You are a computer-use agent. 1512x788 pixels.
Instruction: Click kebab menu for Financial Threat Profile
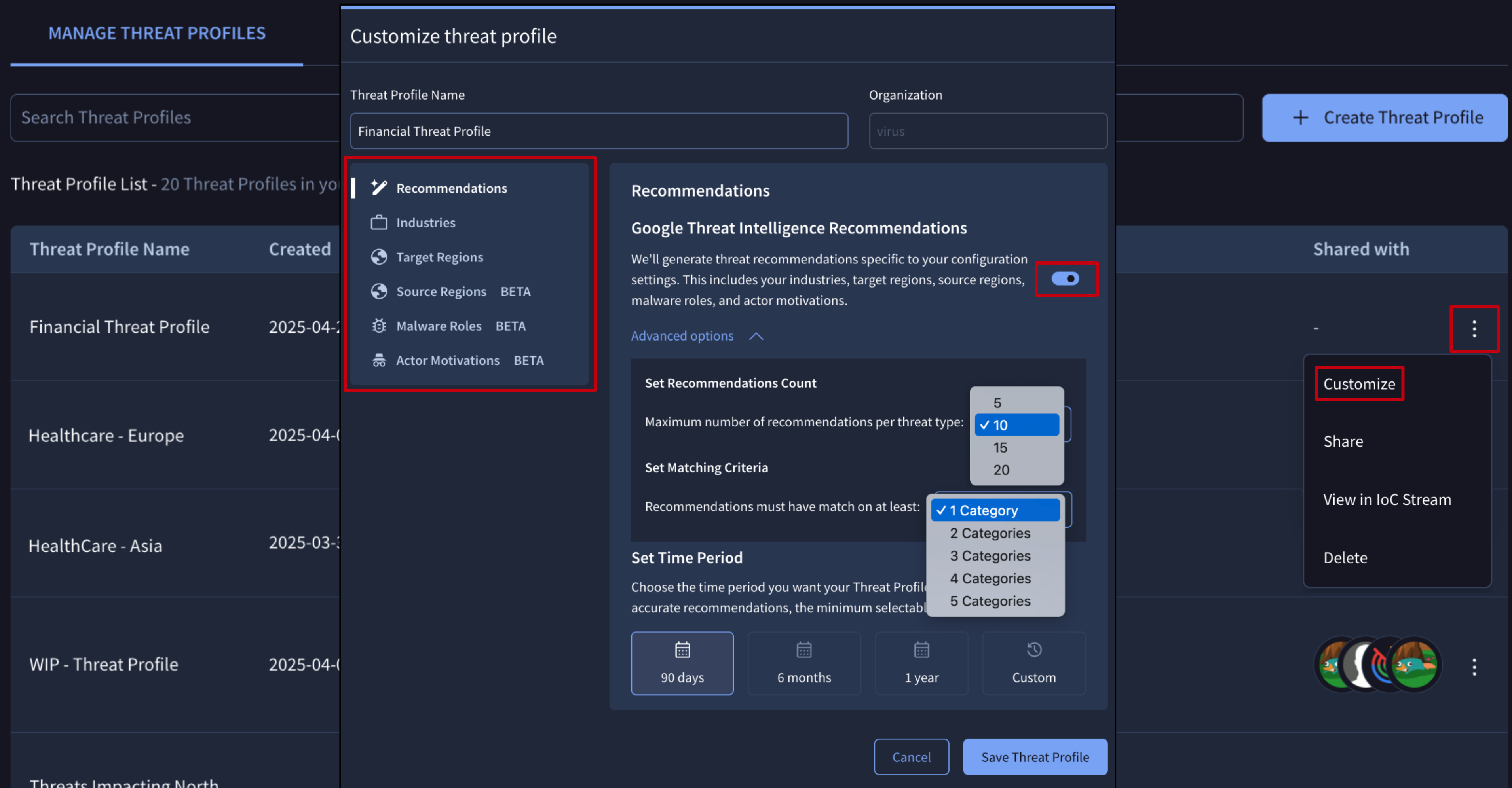coord(1474,329)
